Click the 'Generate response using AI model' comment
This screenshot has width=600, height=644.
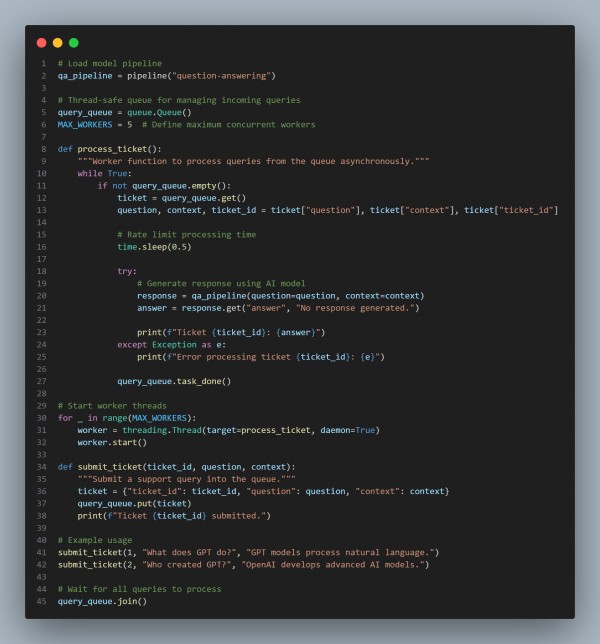pyautogui.click(x=221, y=283)
